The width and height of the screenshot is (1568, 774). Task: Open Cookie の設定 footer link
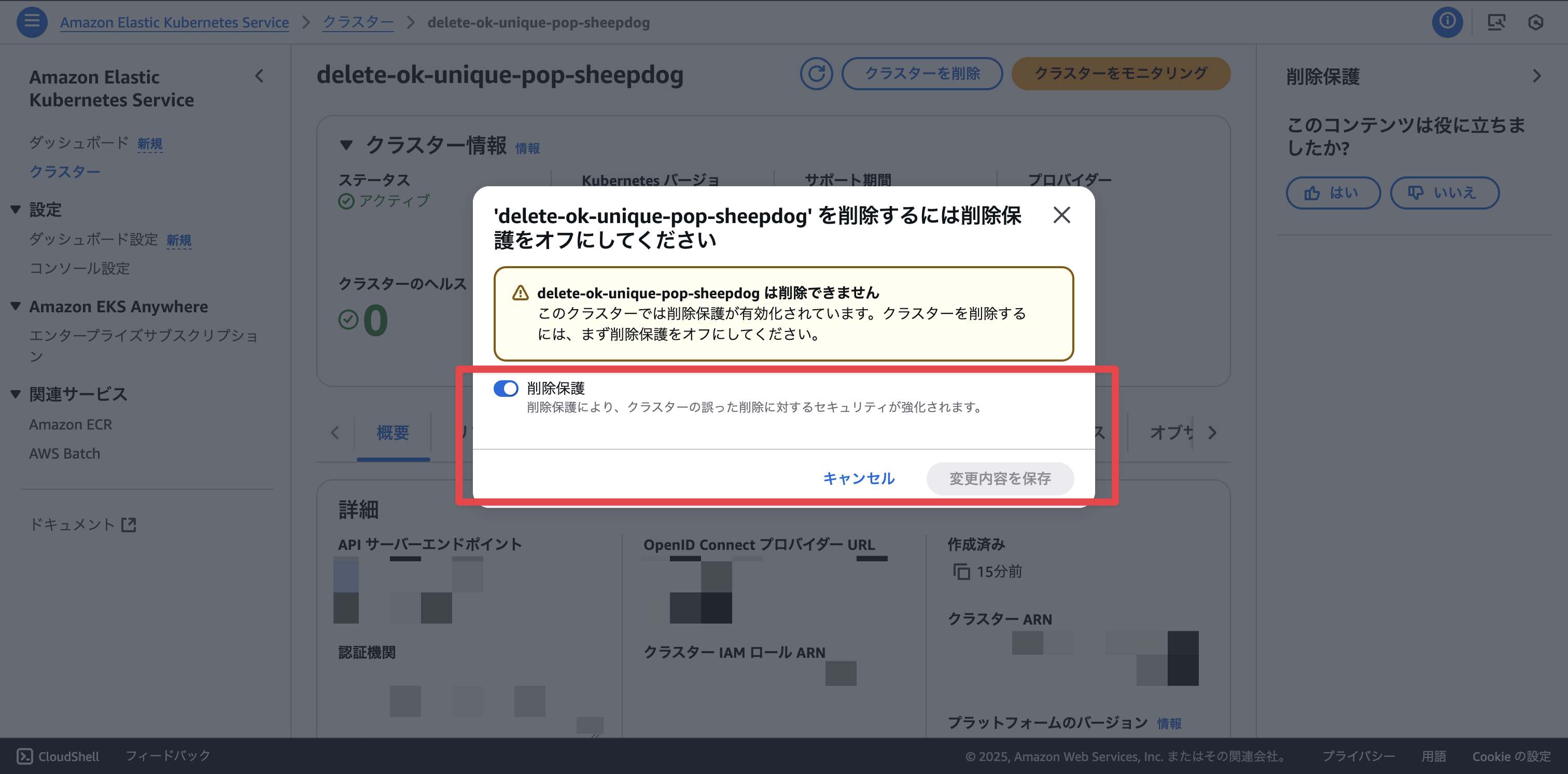click(x=1511, y=756)
